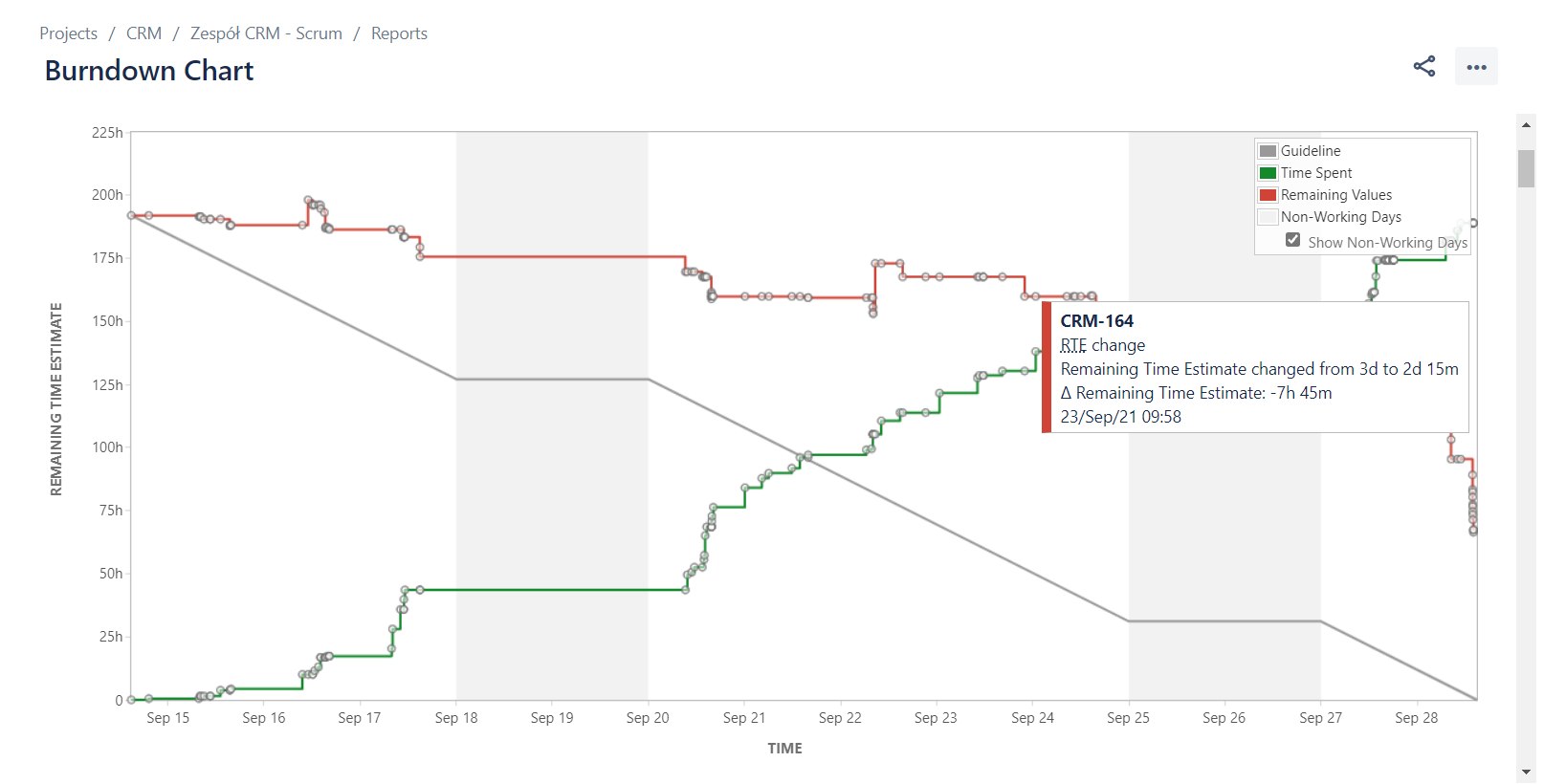Click the scrollbar down arrow
1544x784 pixels.
coord(1525,771)
